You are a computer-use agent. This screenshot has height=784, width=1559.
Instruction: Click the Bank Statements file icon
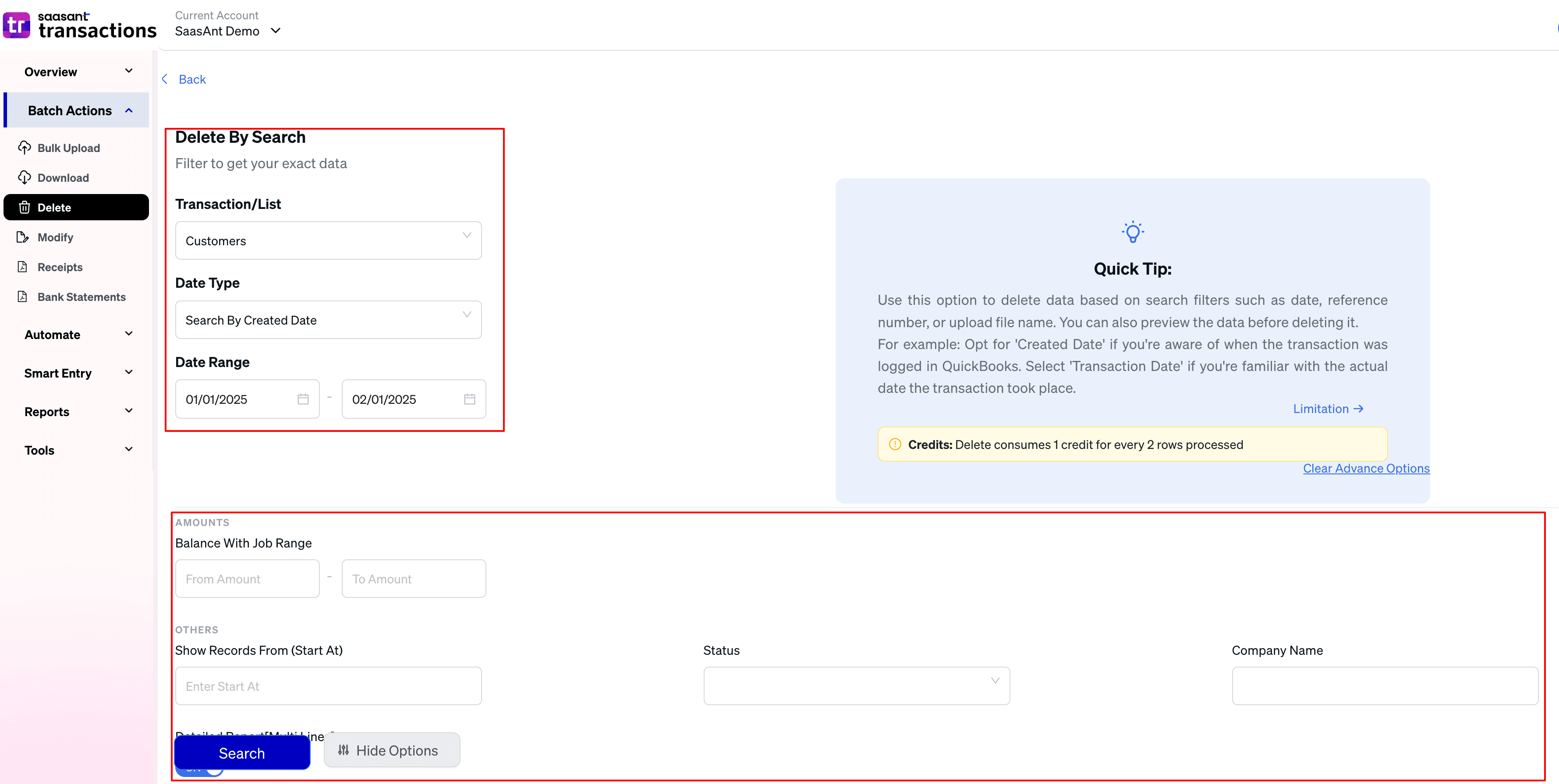[x=23, y=297]
